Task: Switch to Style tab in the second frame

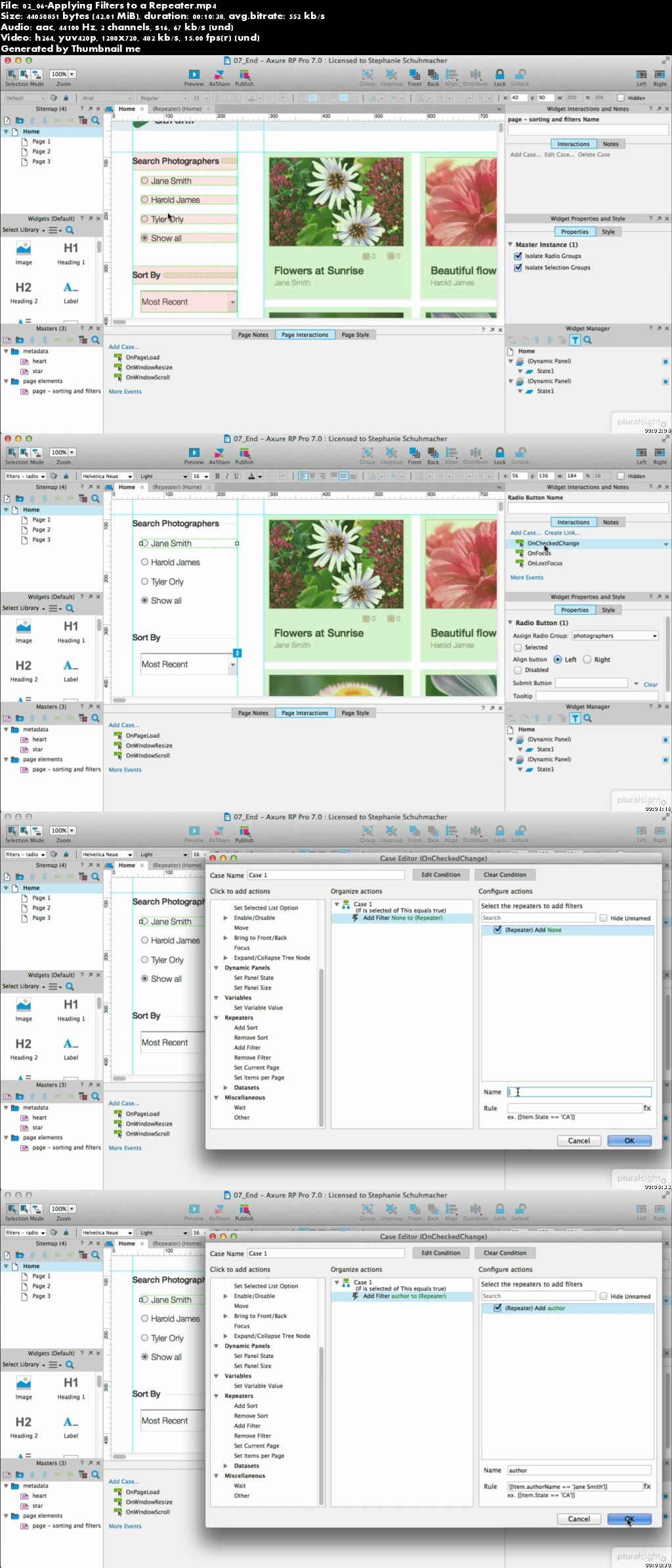Action: click(608, 610)
